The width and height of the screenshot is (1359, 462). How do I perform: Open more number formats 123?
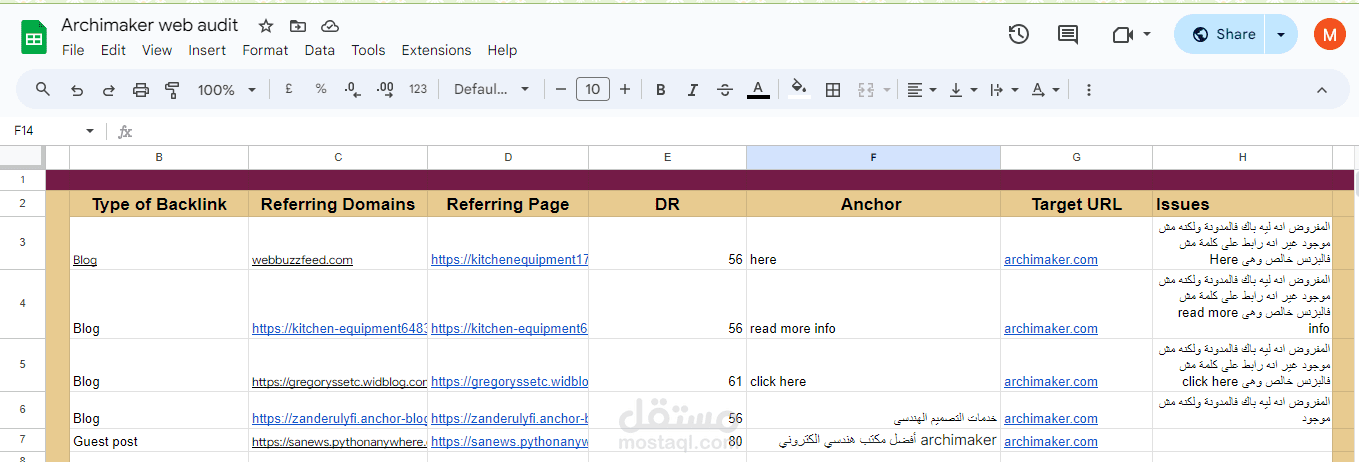tap(418, 89)
